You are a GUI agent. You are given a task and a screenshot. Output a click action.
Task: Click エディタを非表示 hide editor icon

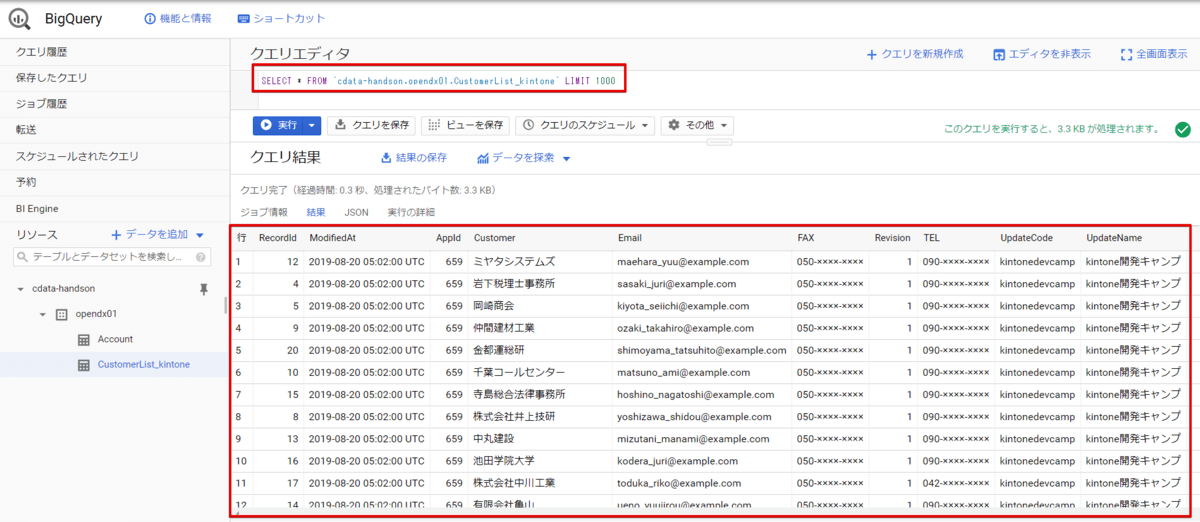(x=998, y=54)
